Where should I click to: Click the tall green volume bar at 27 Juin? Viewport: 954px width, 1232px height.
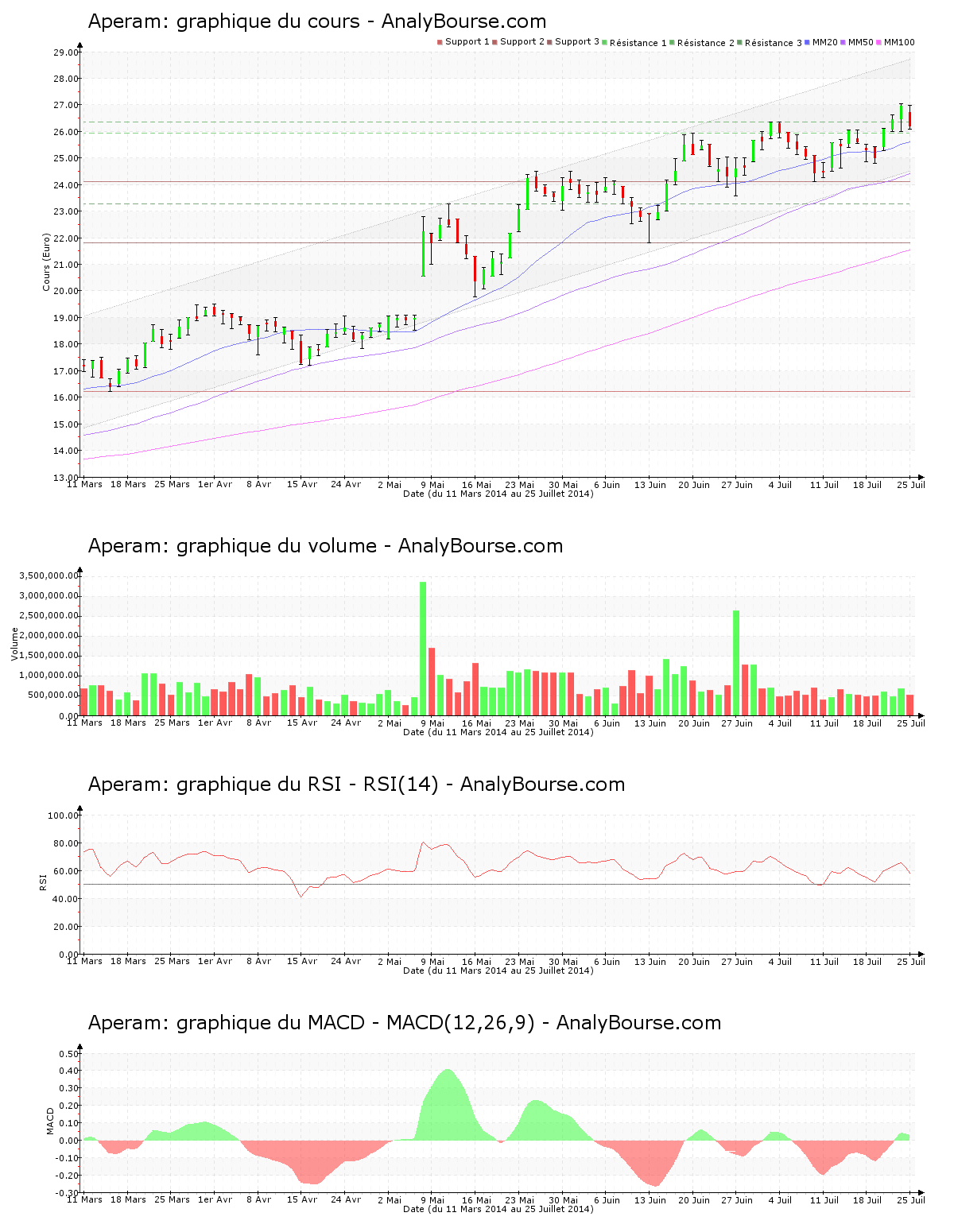[736, 663]
